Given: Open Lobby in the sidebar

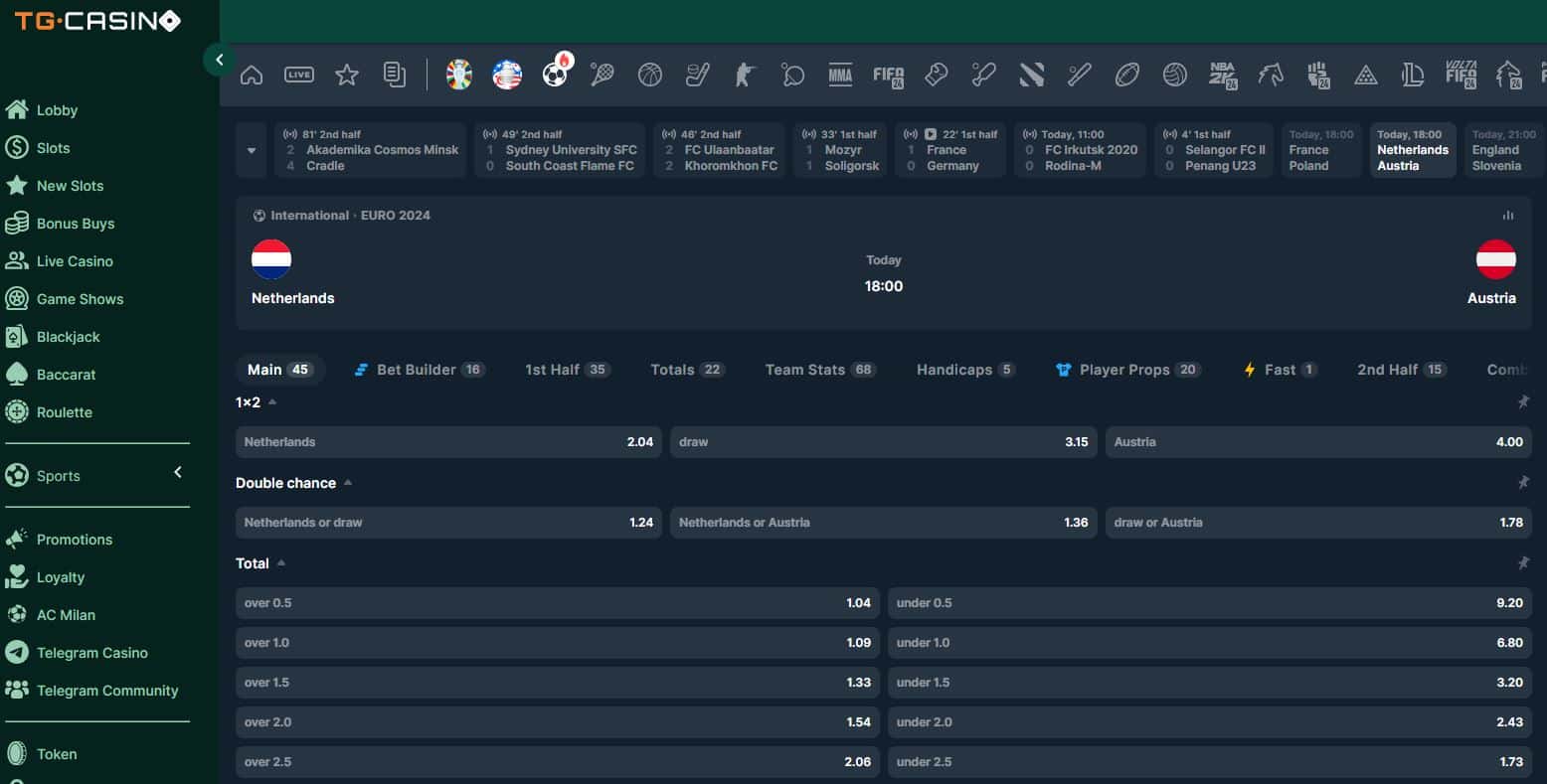Looking at the screenshot, I should click(x=42, y=110).
